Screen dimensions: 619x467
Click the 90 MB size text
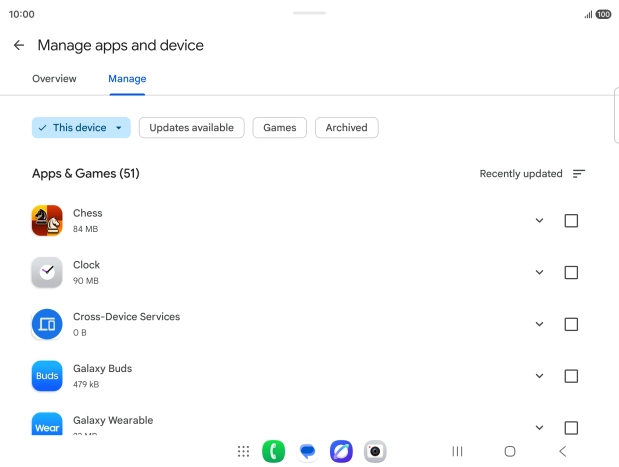(86, 281)
